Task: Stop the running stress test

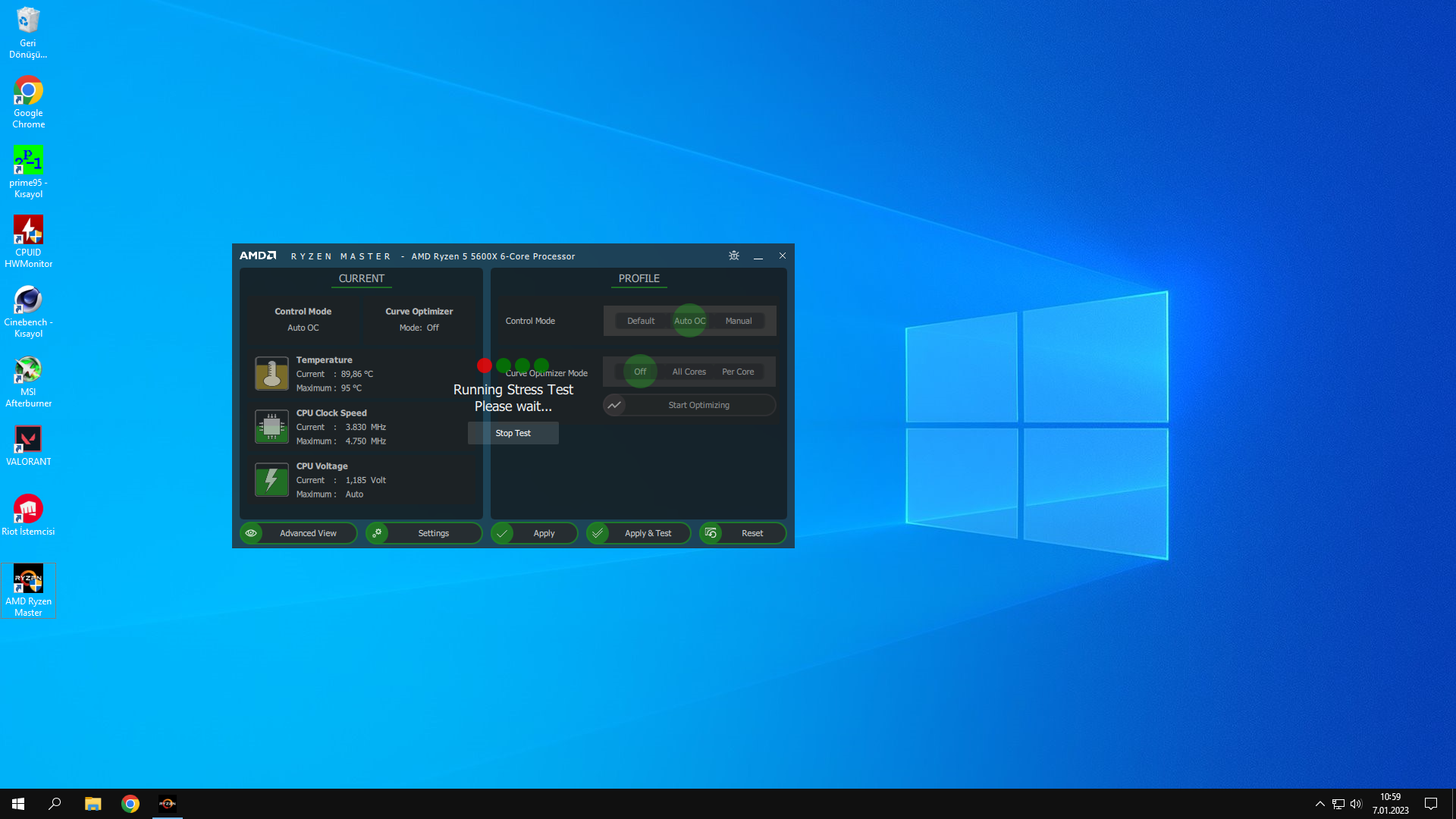Action: 513,433
